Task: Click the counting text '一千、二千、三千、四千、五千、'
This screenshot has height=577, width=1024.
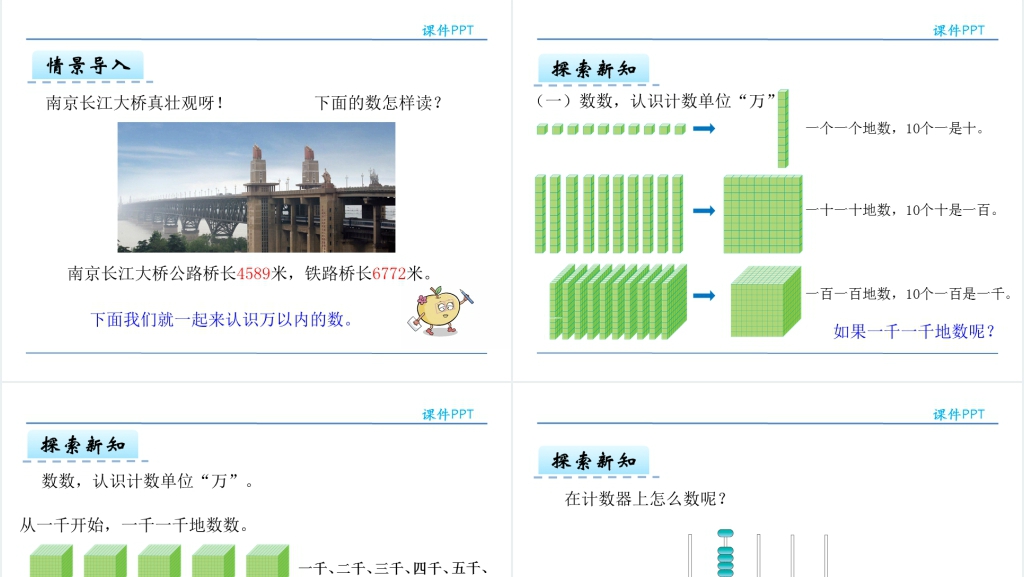Action: click(x=394, y=569)
